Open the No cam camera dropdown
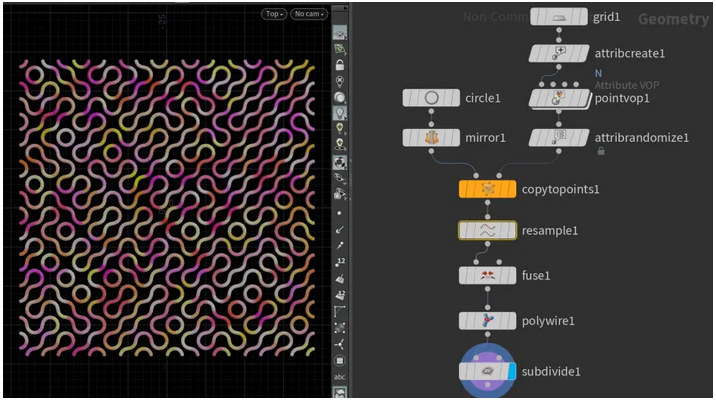The height and width of the screenshot is (400, 716). coord(309,14)
